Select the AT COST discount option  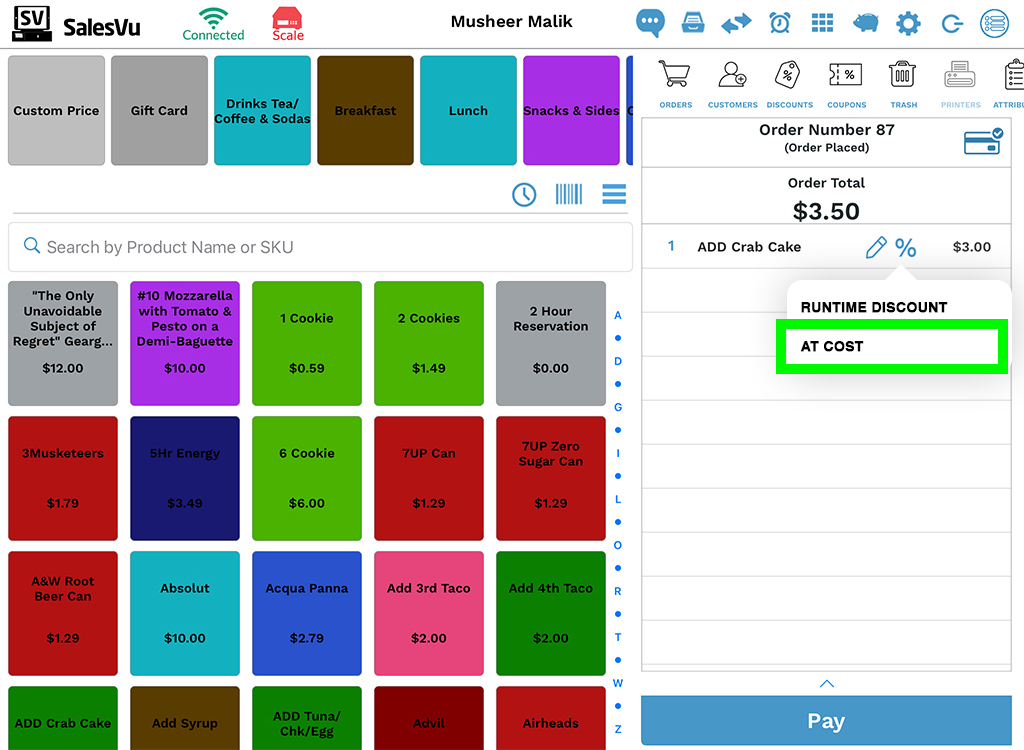click(x=891, y=346)
